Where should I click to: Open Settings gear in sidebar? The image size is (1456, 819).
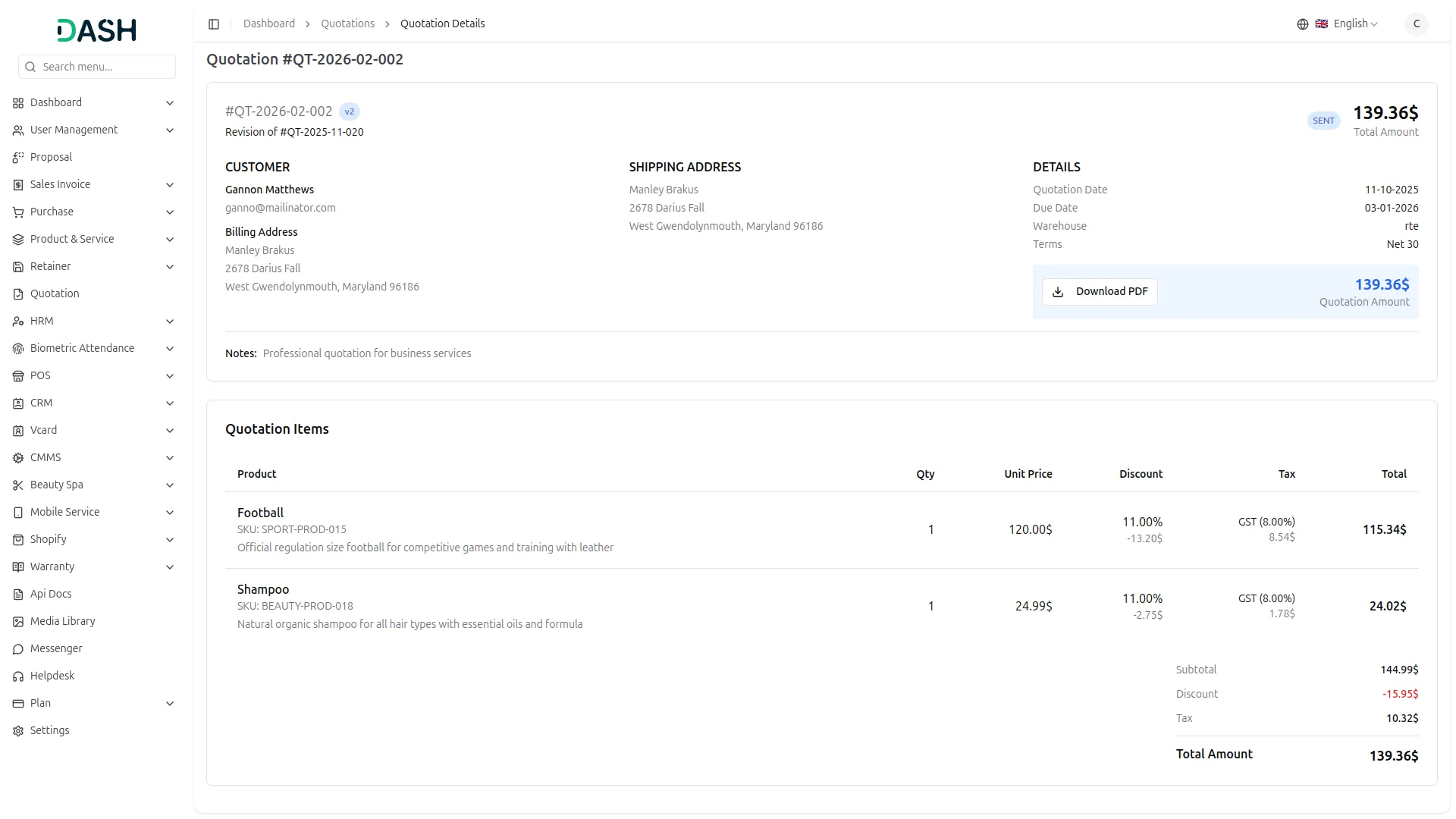point(18,731)
